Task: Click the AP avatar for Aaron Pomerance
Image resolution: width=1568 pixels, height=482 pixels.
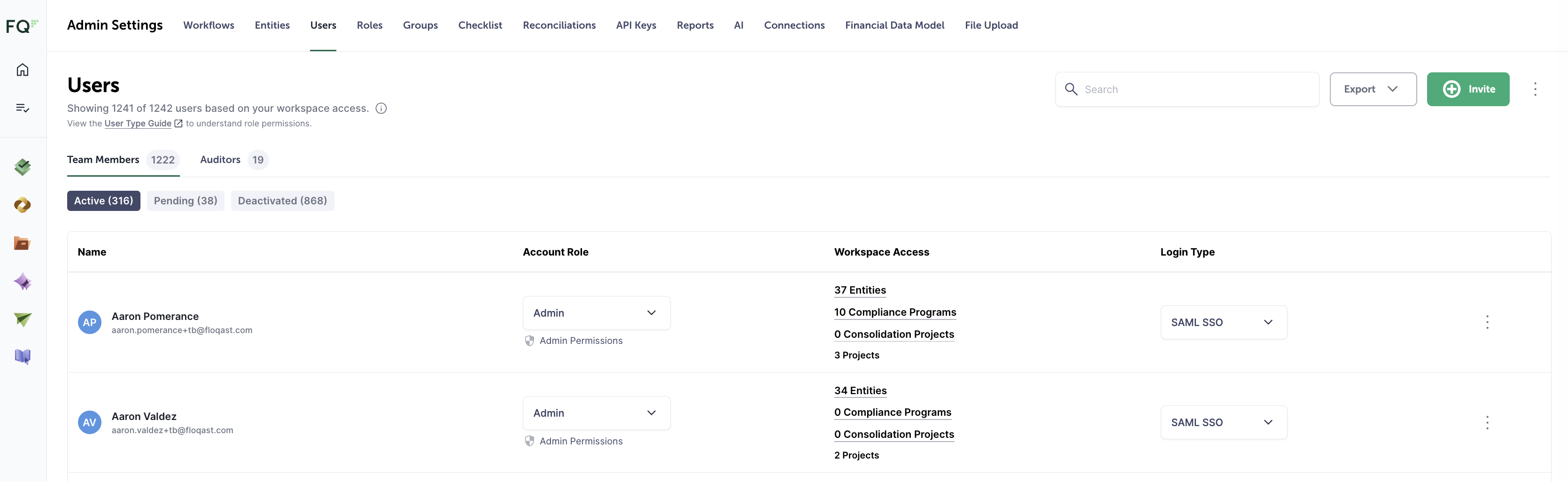Action: (89, 323)
